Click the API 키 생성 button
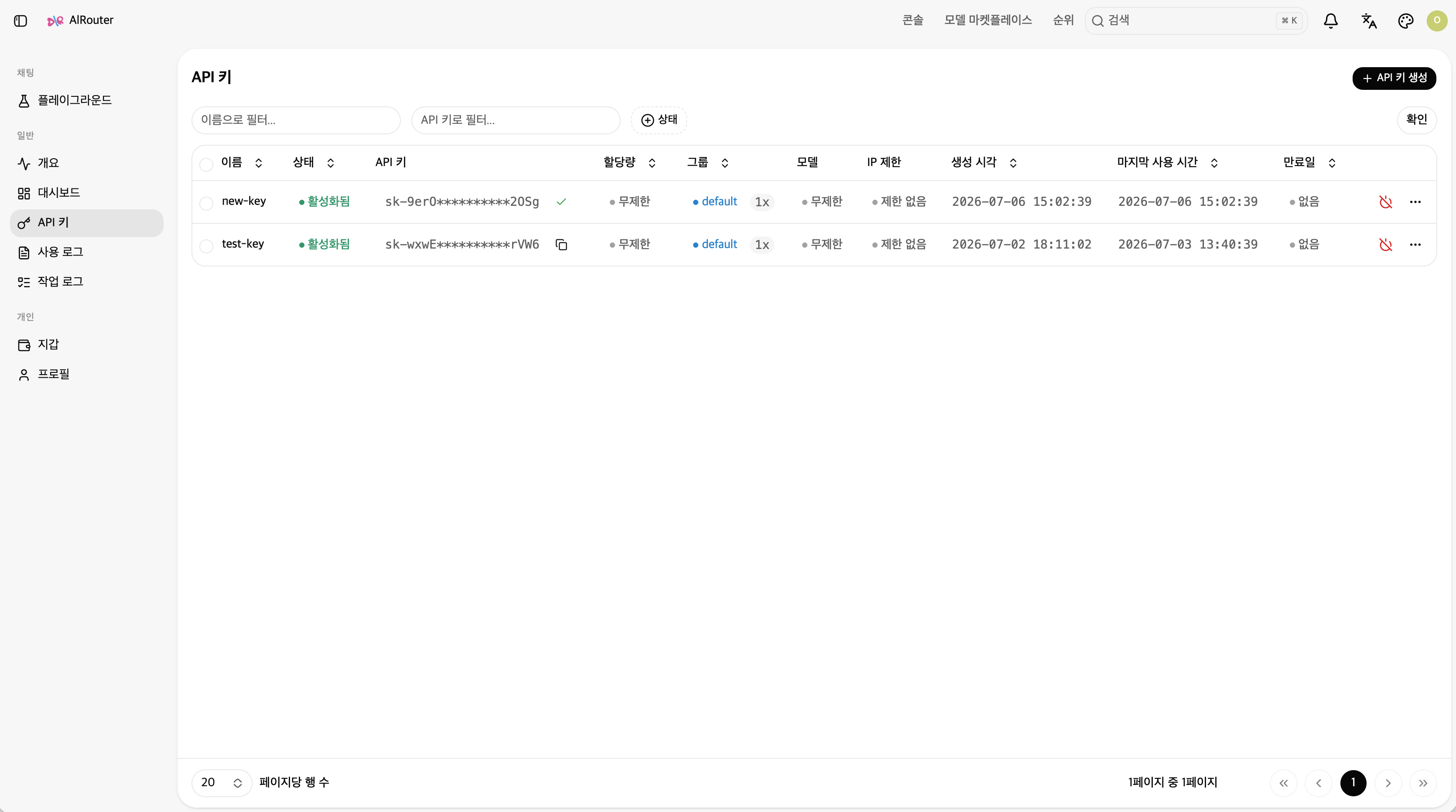Viewport: 1456px width, 812px height. click(1394, 78)
